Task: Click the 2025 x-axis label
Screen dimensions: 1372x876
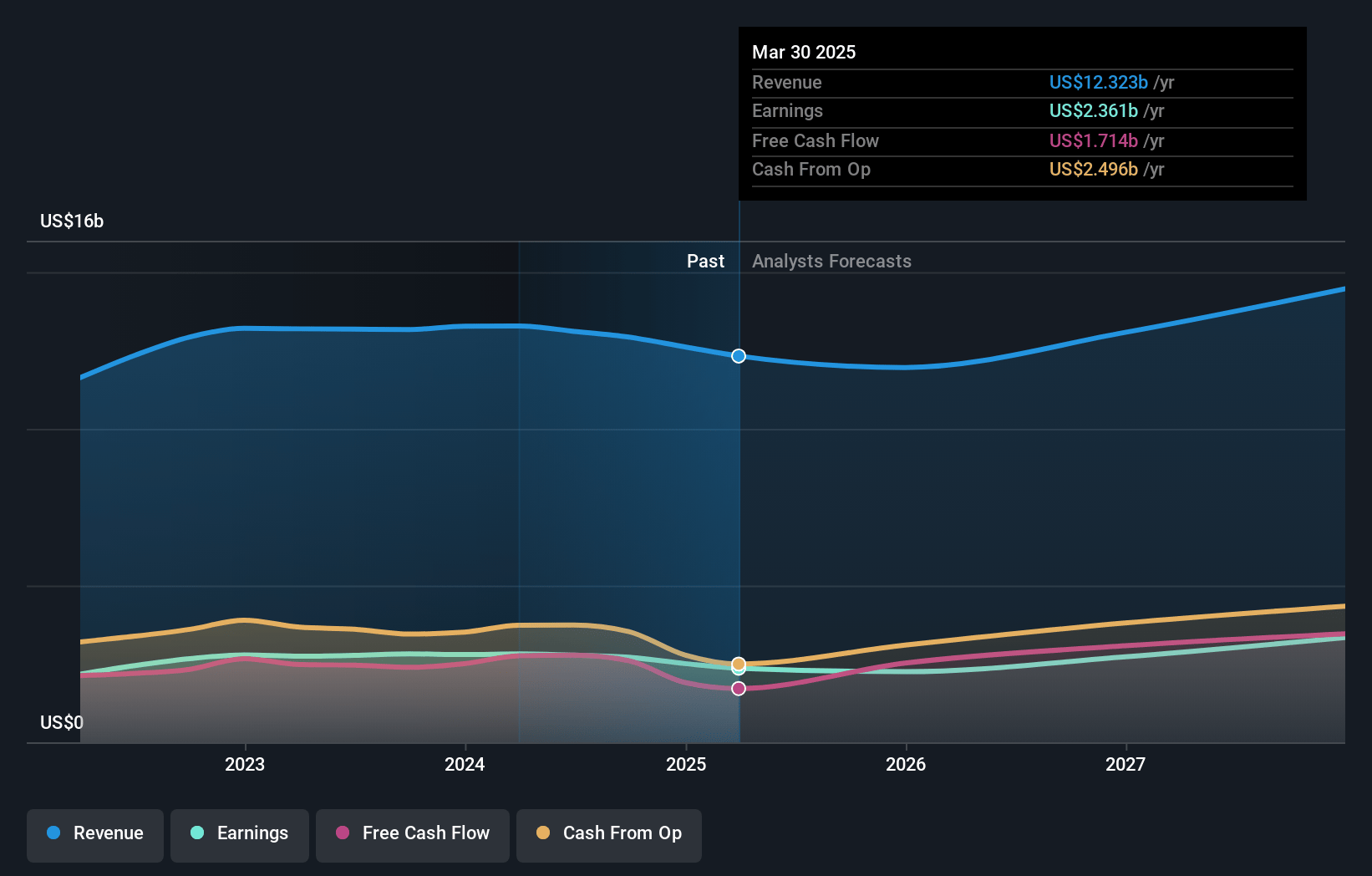Action: click(x=686, y=764)
